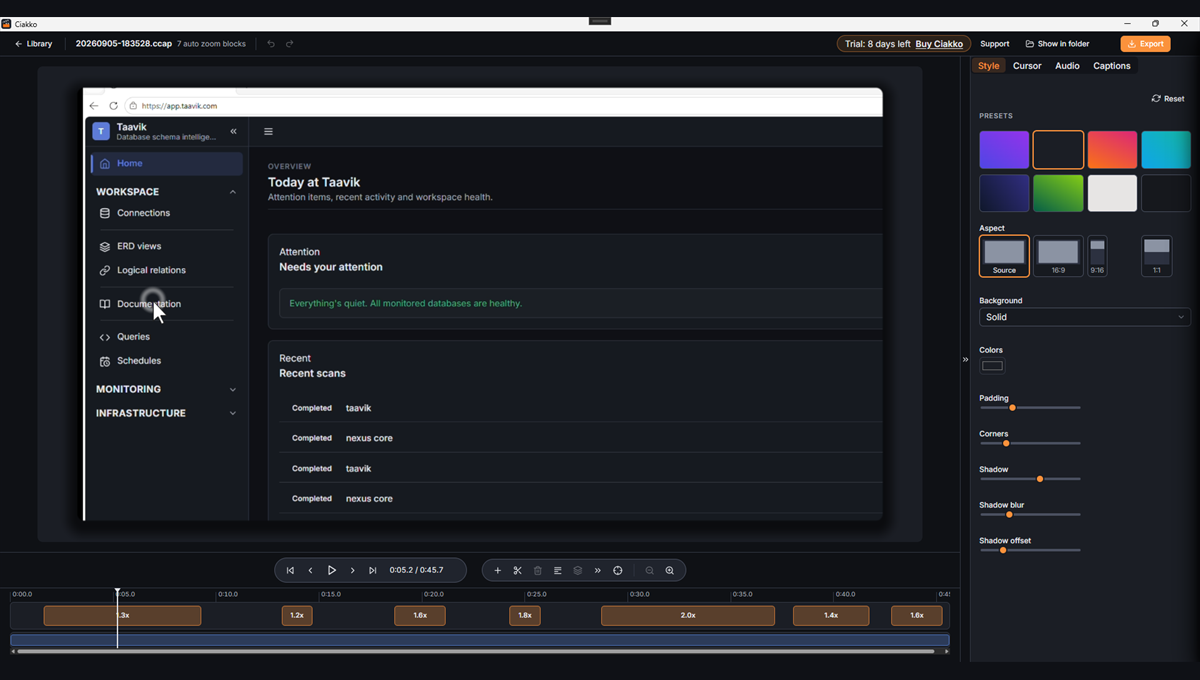Select the 1.2x zoom block on timeline
This screenshot has height=680, width=1200.
click(297, 616)
